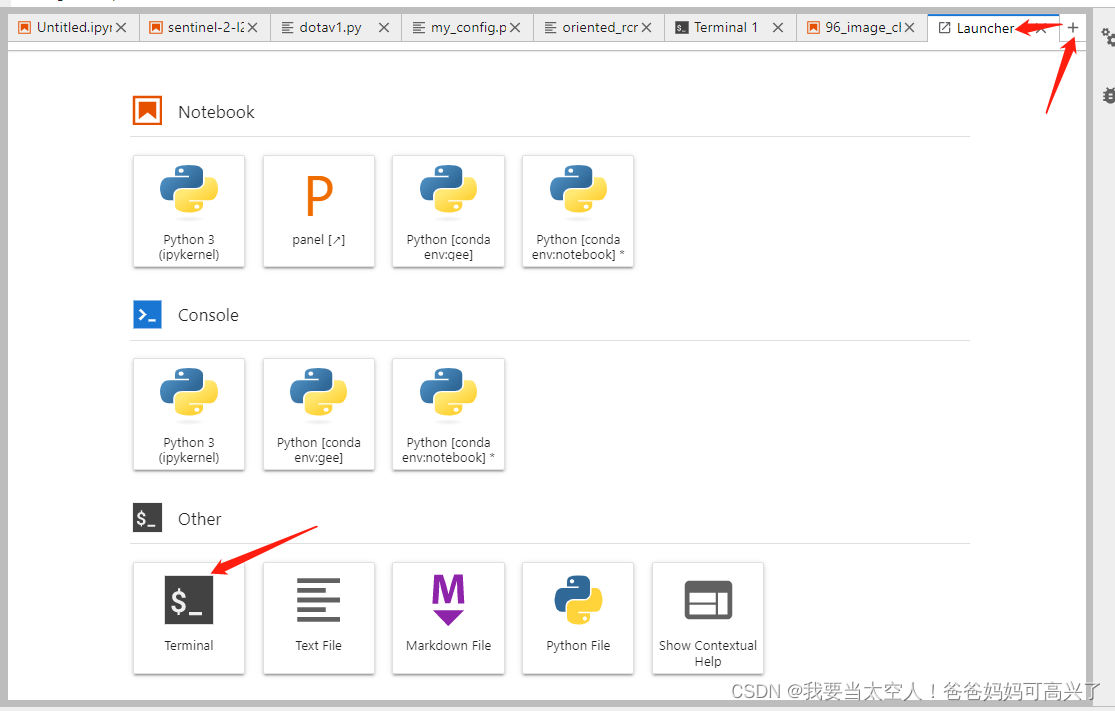
Task: Close the my_config.py tab
Action: pyautogui.click(x=515, y=28)
